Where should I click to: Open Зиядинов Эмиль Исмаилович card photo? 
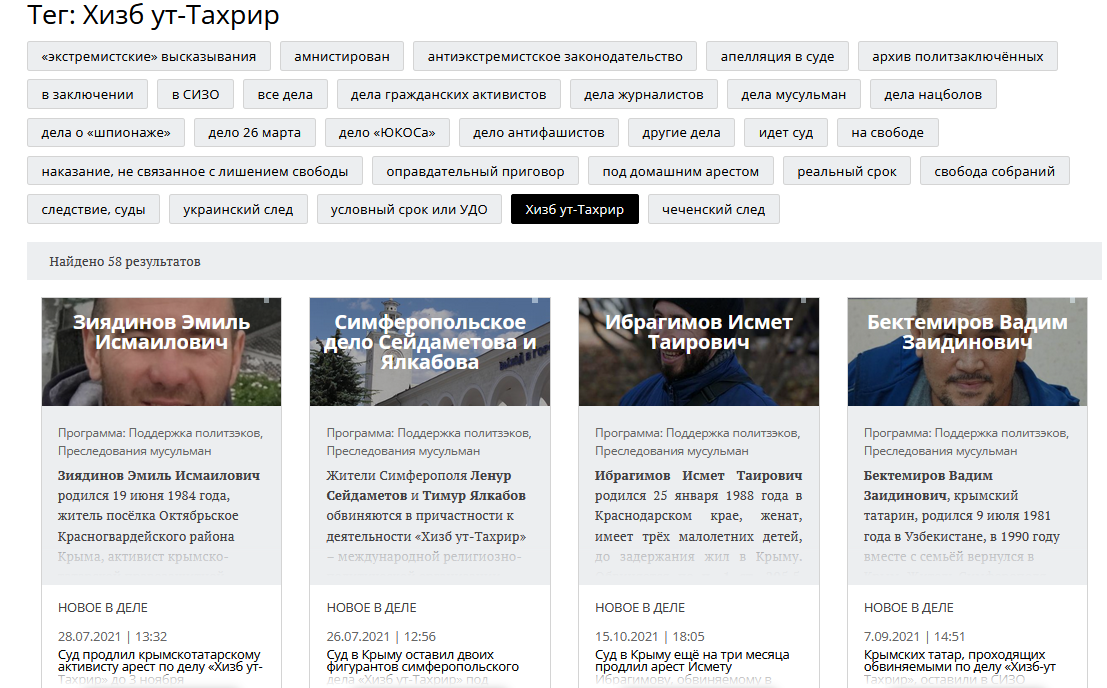point(161,351)
